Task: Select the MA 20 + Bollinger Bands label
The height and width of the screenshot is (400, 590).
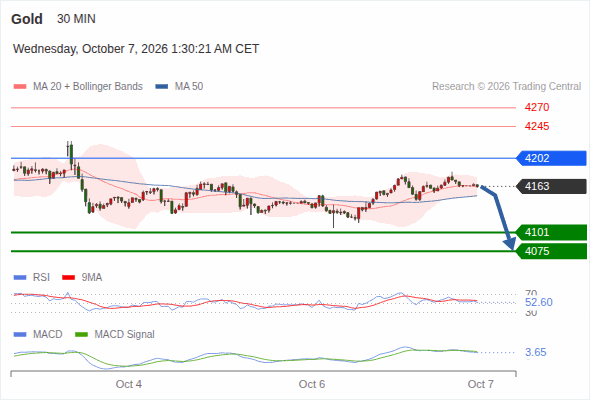Action: tap(88, 87)
